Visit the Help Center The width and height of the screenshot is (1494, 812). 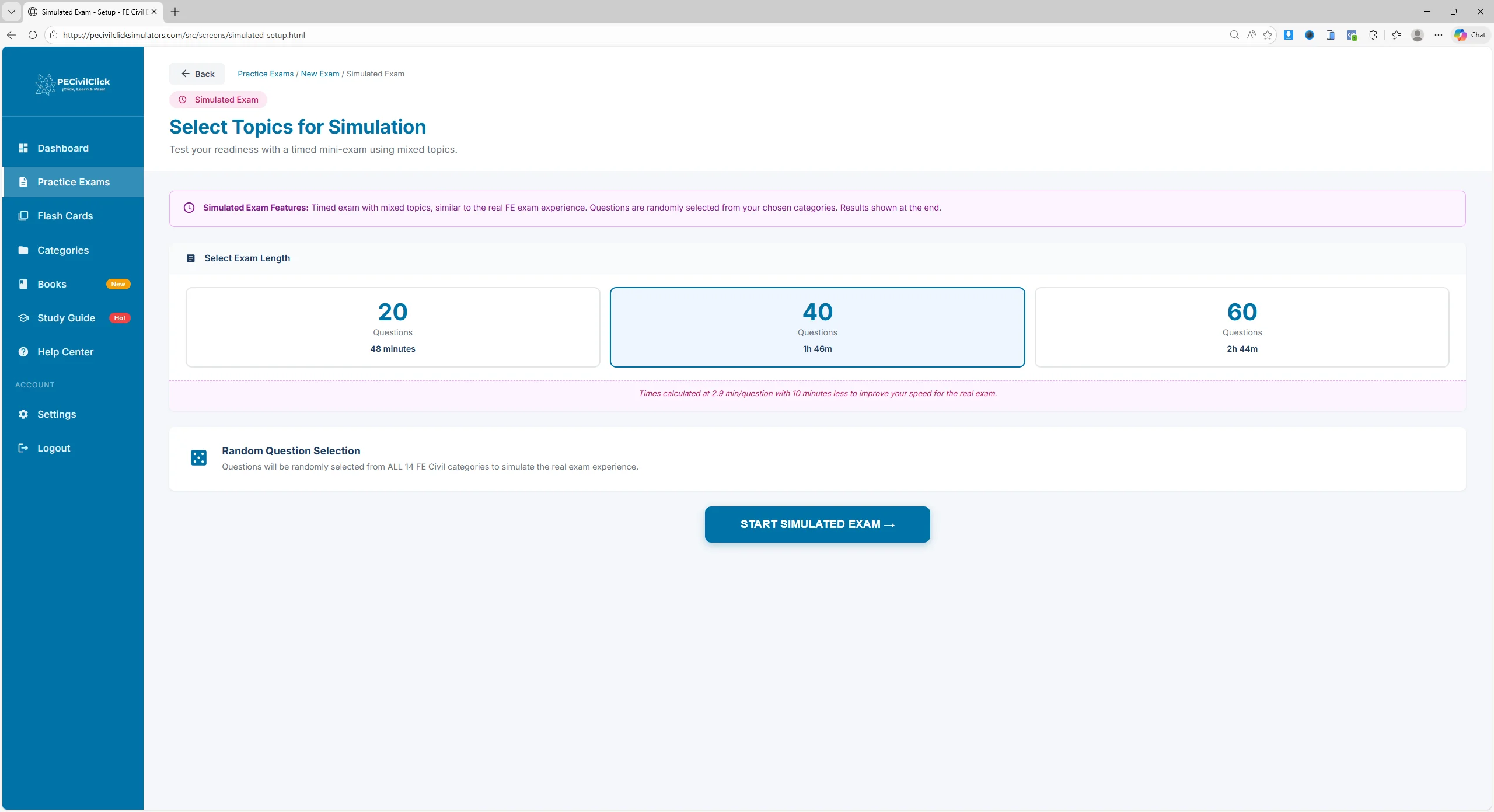click(x=65, y=351)
